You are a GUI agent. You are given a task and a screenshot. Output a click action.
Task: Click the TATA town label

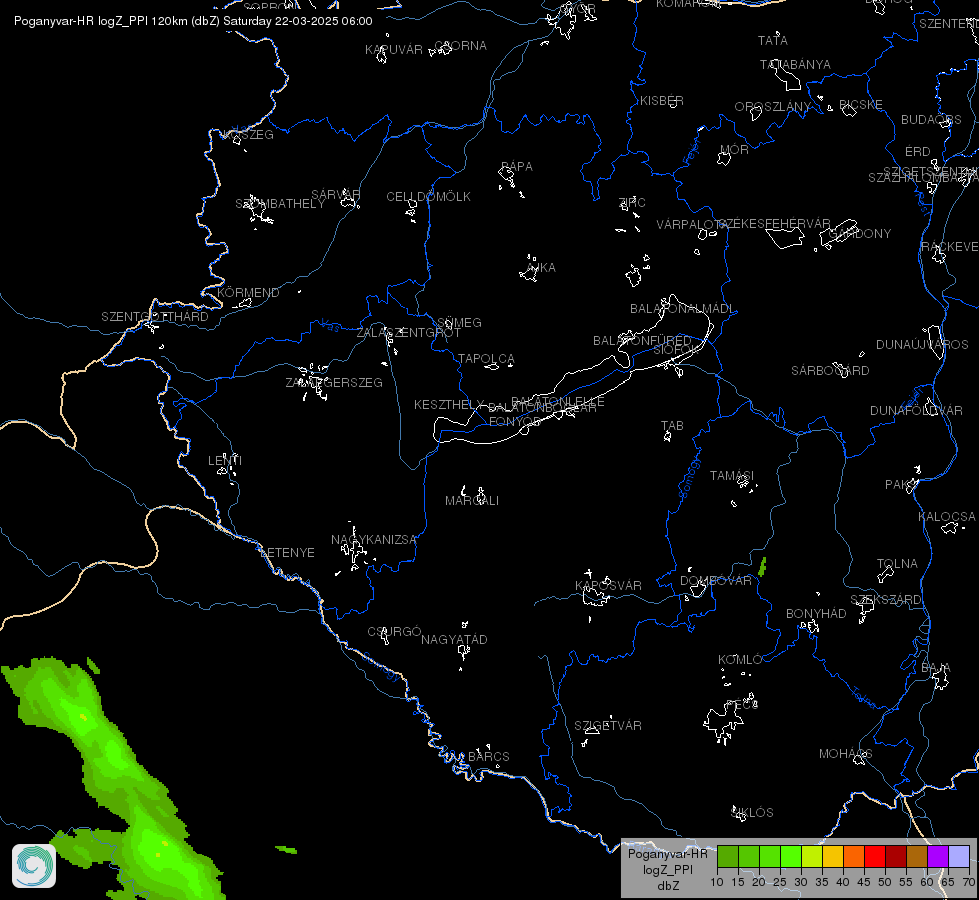click(x=773, y=41)
